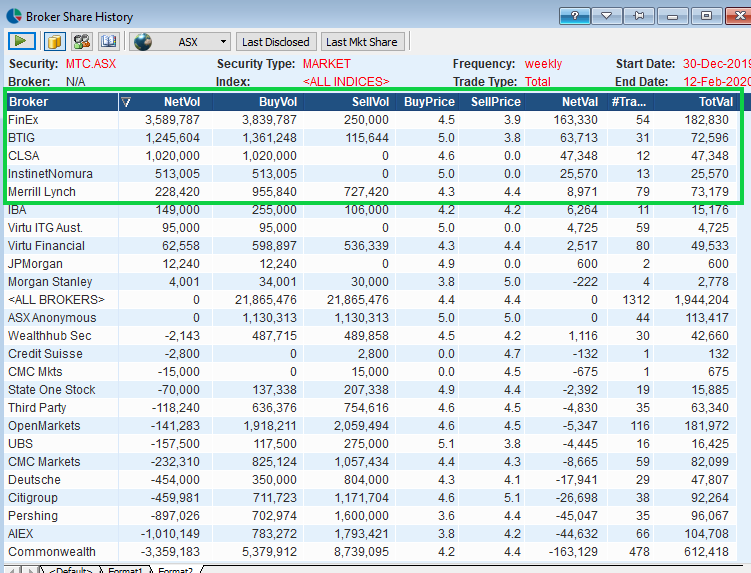Click the yellow stacked documents toolbar icon
751x573 pixels.
tap(55, 41)
